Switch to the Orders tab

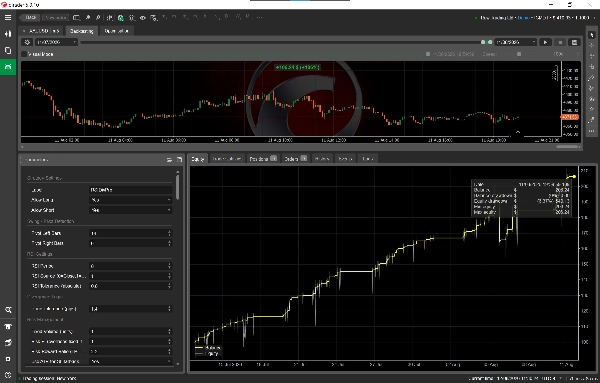[x=295, y=159]
